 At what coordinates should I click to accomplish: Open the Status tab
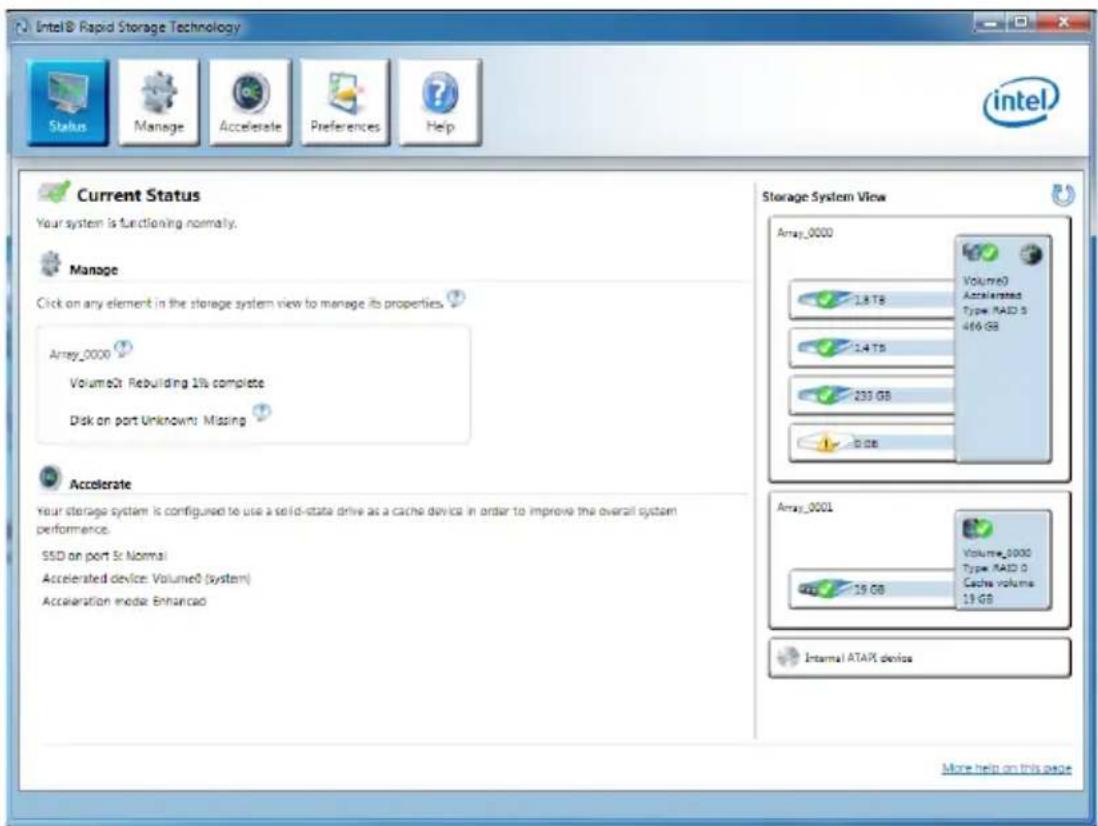coord(68,102)
